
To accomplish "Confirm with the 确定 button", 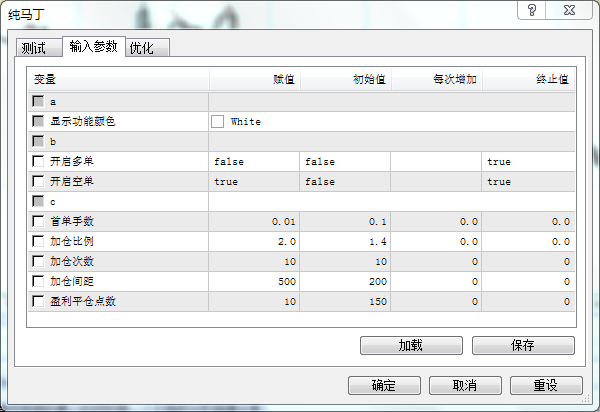I will click(x=384, y=385).
